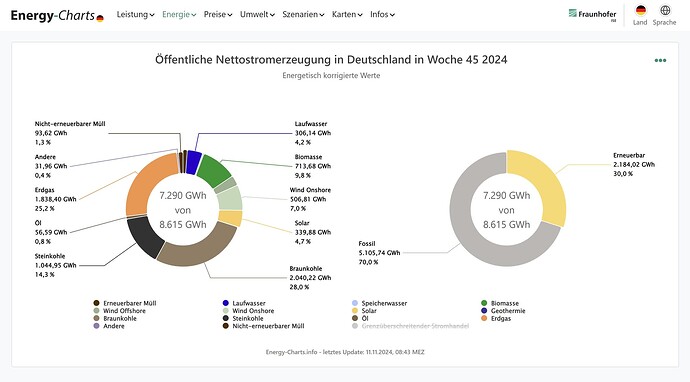Click the Laufwasser 306,14 GWh label
This screenshot has height=382, width=690.
coord(313,133)
